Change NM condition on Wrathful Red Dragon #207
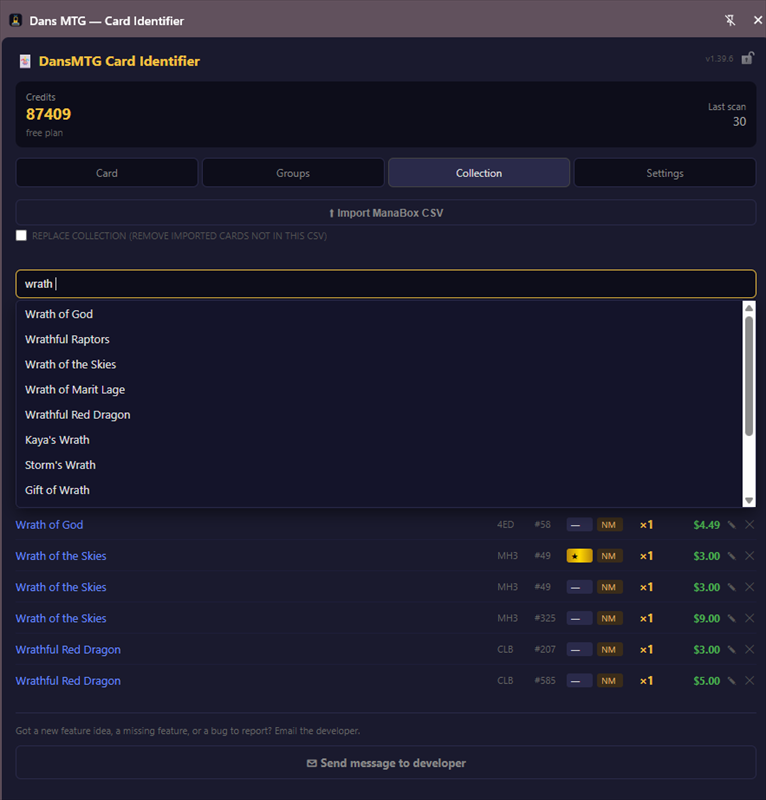The height and width of the screenshot is (800, 766). [609, 649]
